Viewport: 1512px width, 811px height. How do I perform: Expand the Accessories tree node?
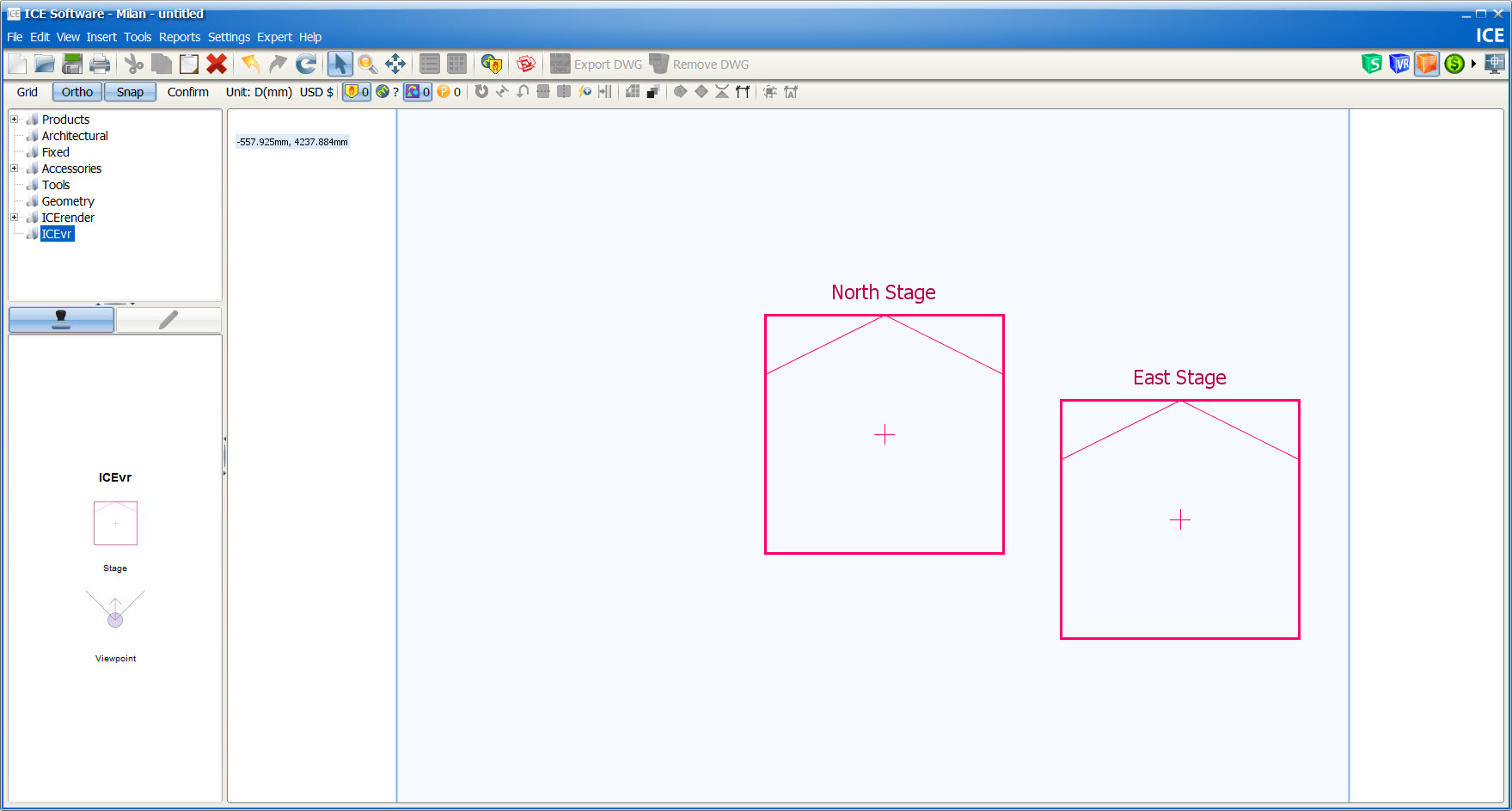point(15,169)
